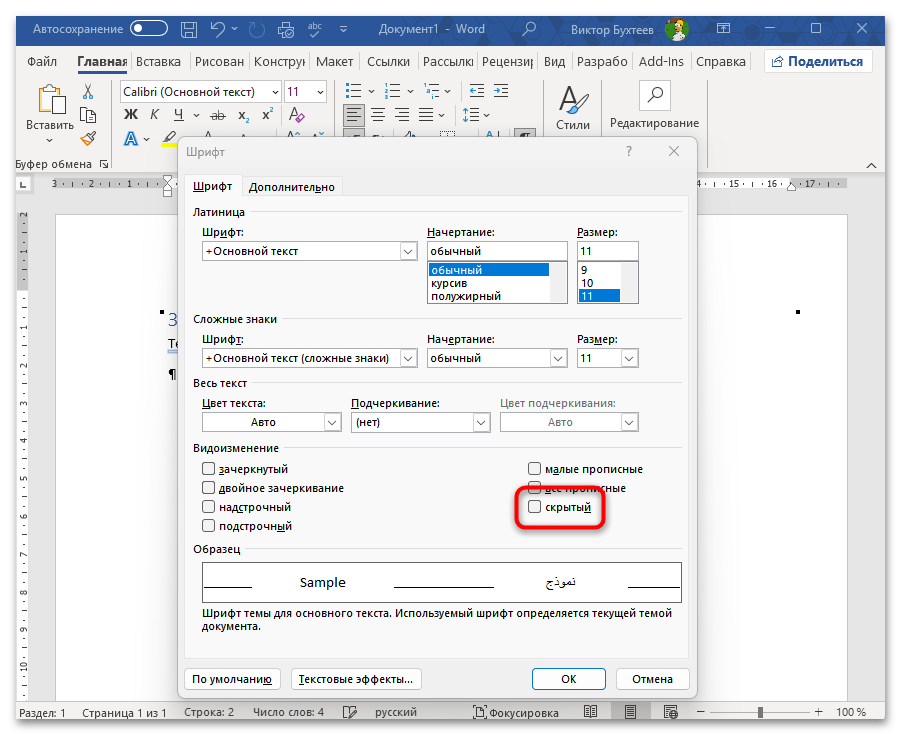
Task: Expand the Цвет текста dropdown
Action: [332, 422]
